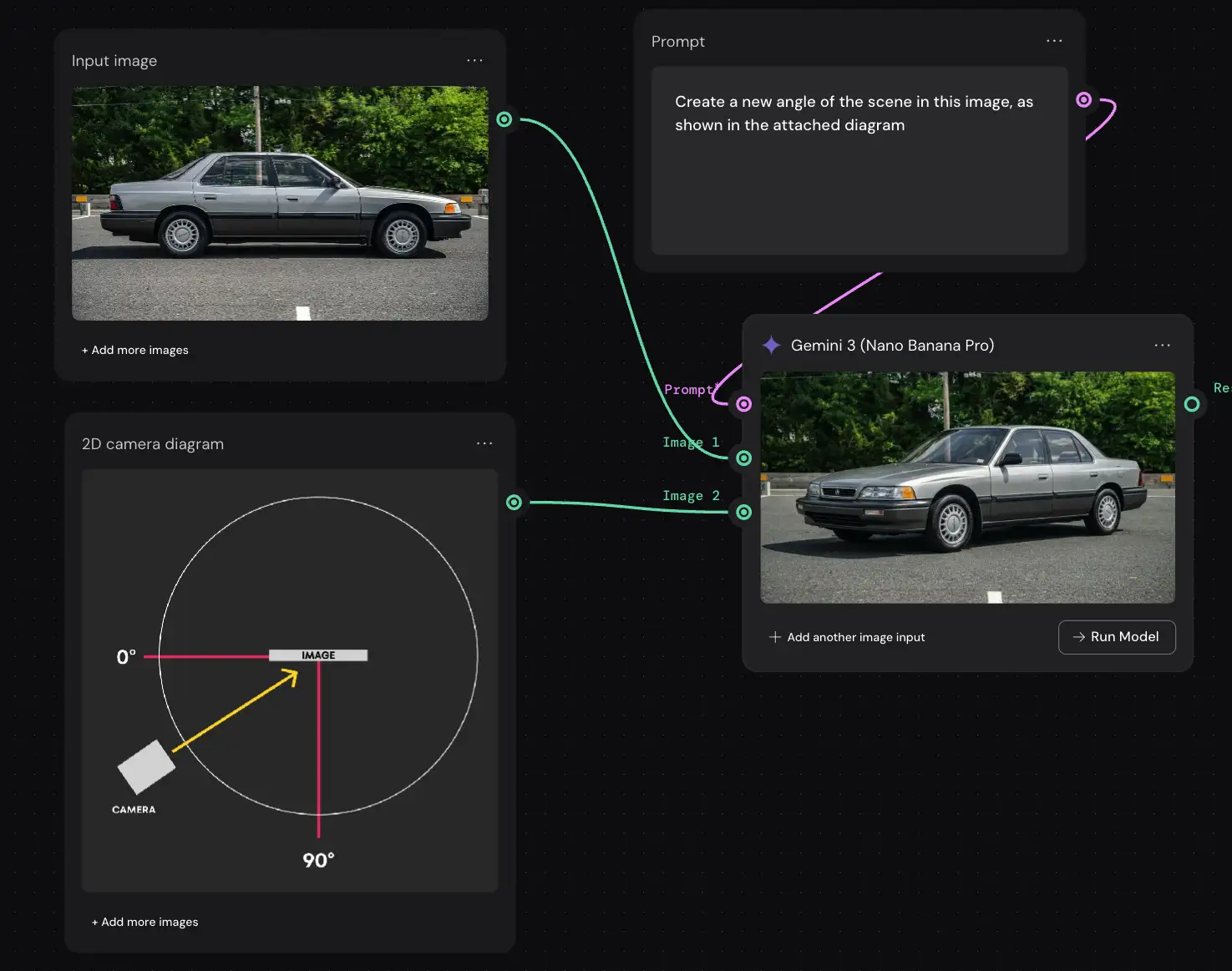Open the Gemini 3 node options menu
Viewport: 1232px width, 971px height.
pos(1162,345)
